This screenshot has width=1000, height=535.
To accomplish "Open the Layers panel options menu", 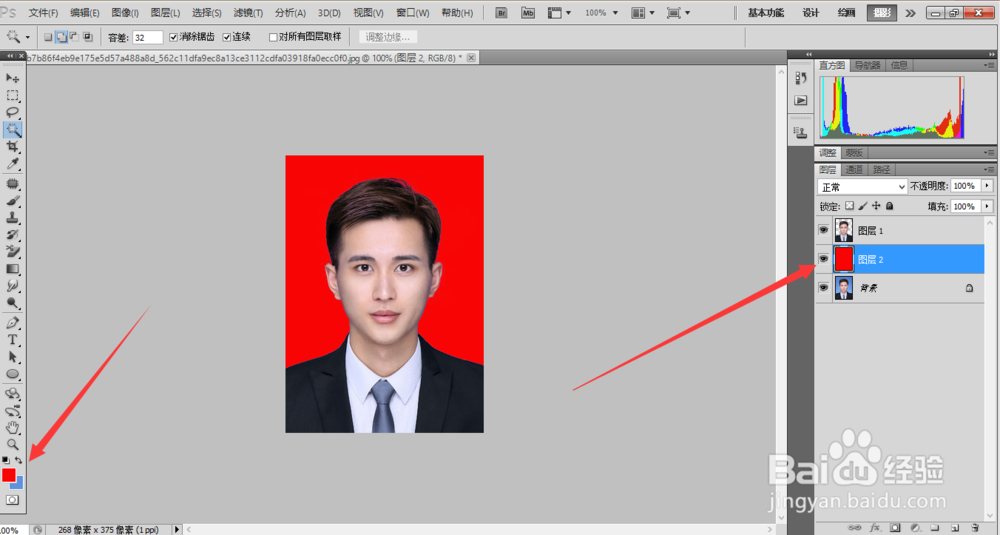I will click(989, 170).
